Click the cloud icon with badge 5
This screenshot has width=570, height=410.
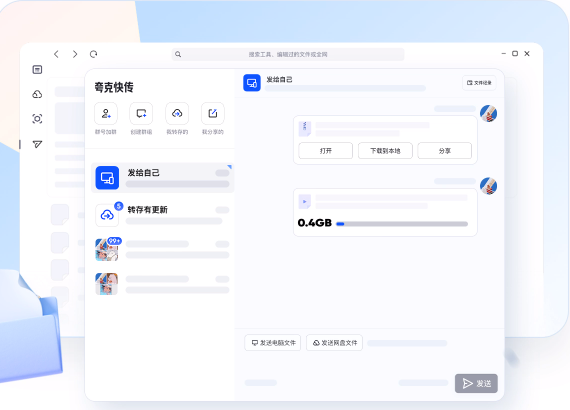(x=107, y=215)
